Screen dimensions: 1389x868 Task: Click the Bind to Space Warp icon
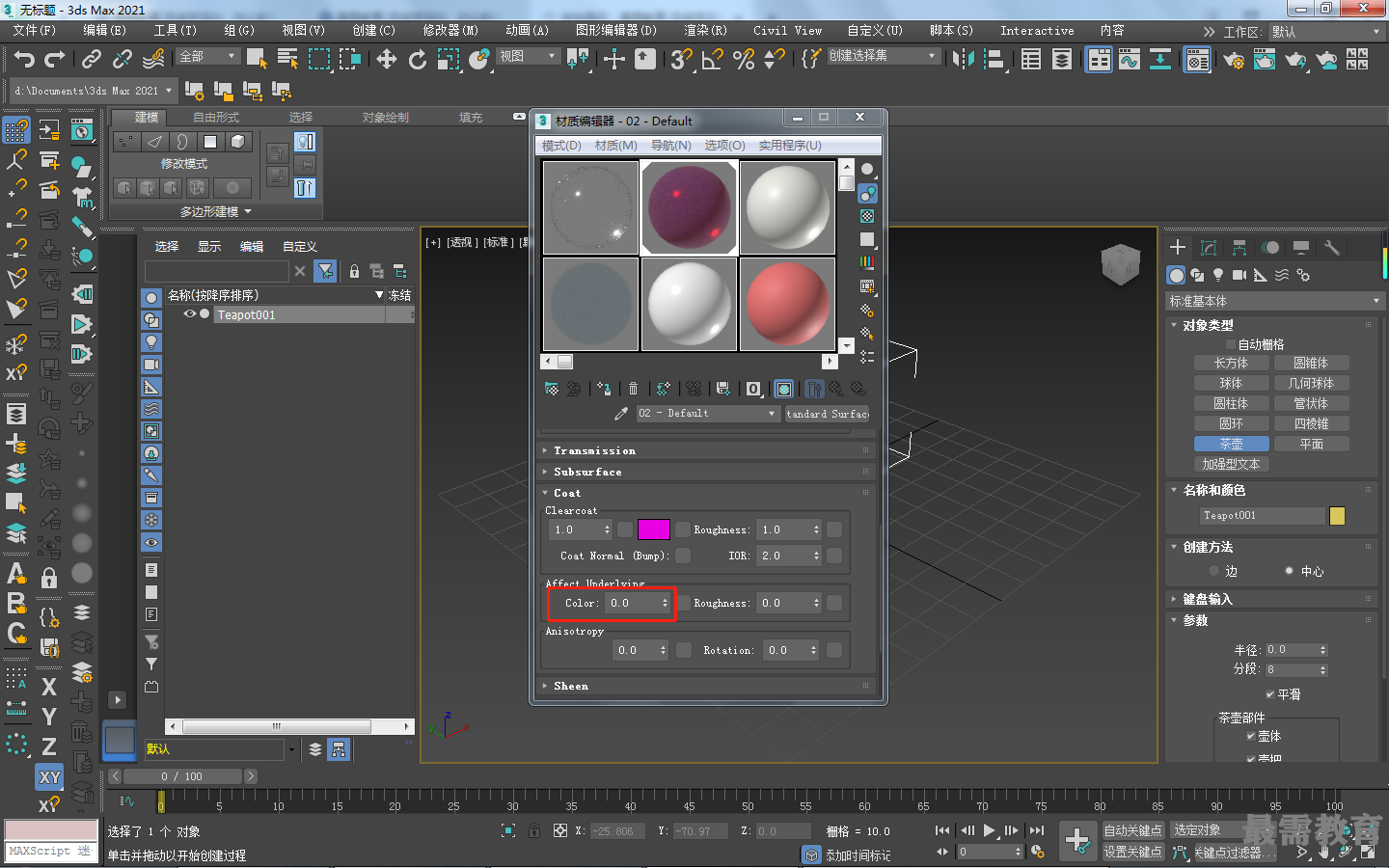pos(153,59)
